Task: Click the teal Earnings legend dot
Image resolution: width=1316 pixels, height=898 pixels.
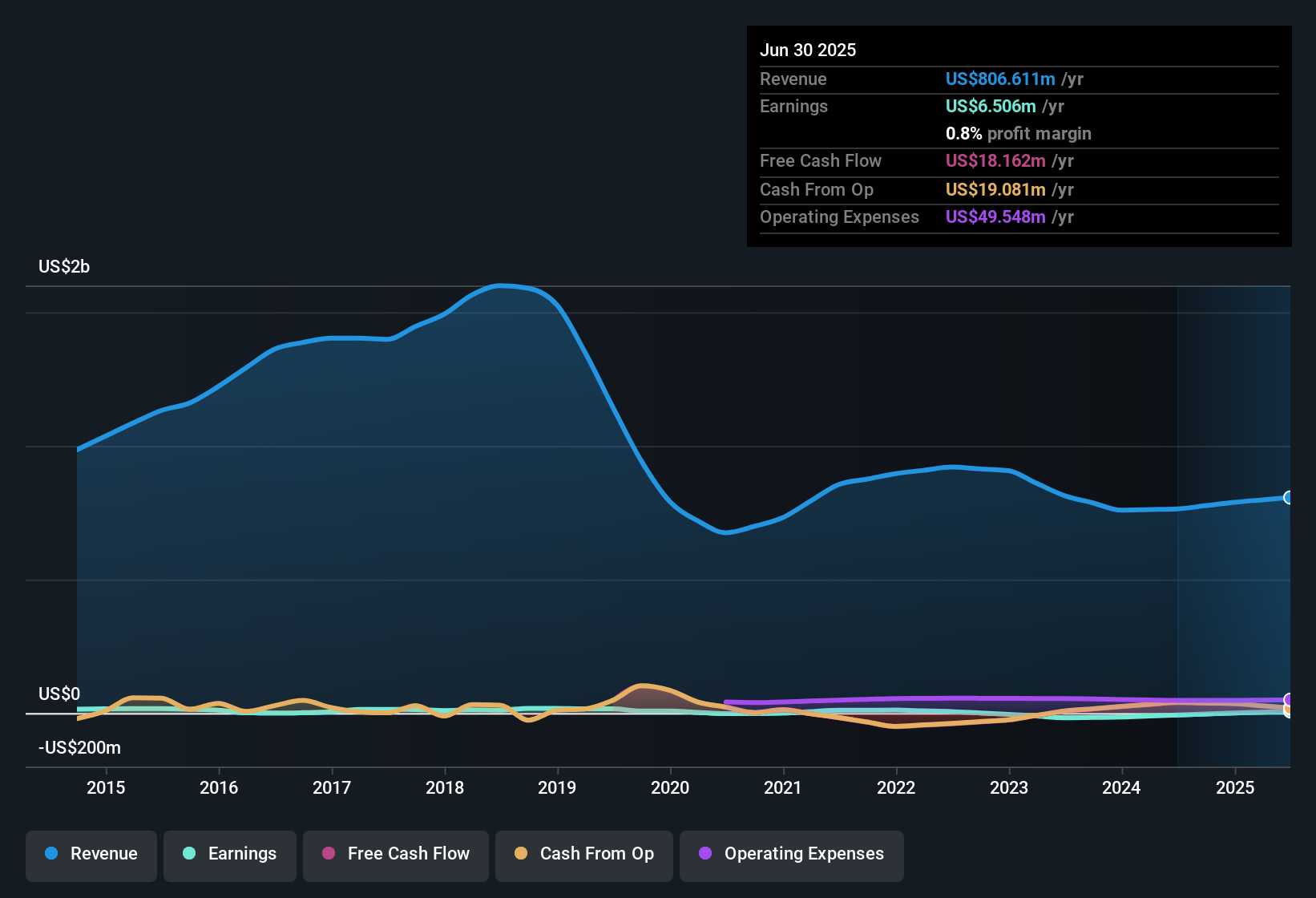Action: (x=189, y=854)
